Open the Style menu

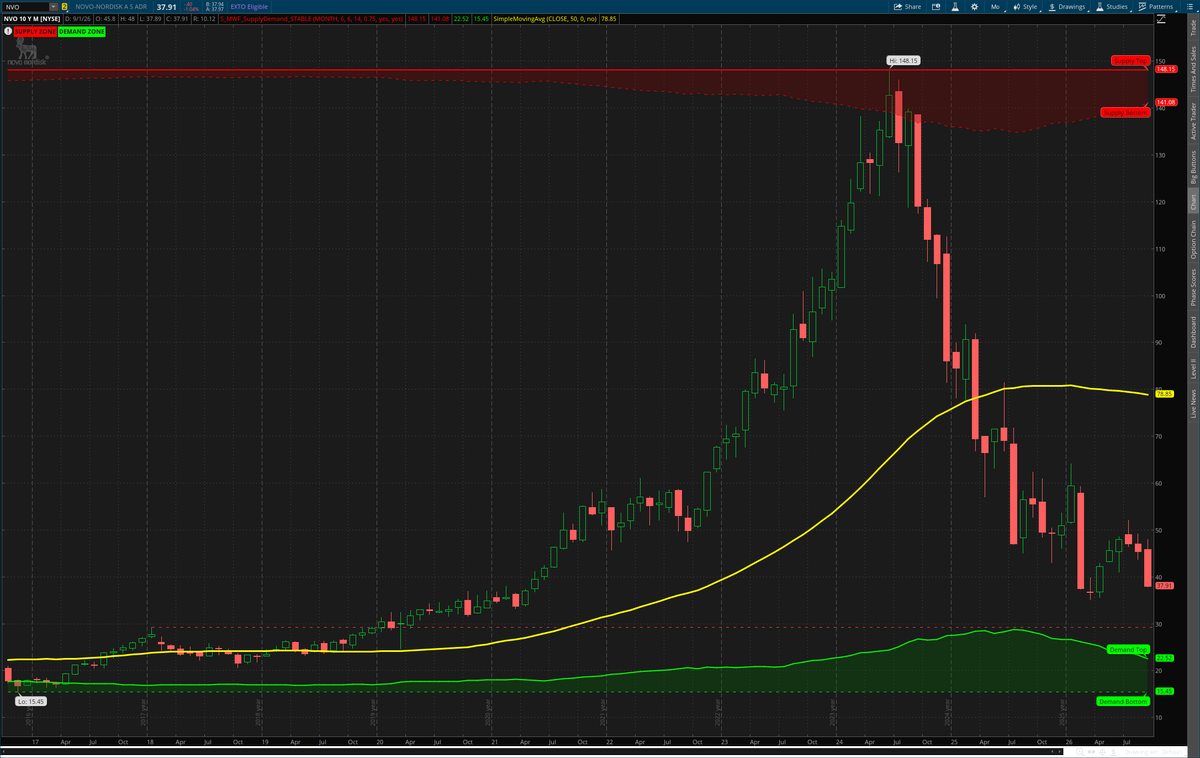click(x=1025, y=6)
